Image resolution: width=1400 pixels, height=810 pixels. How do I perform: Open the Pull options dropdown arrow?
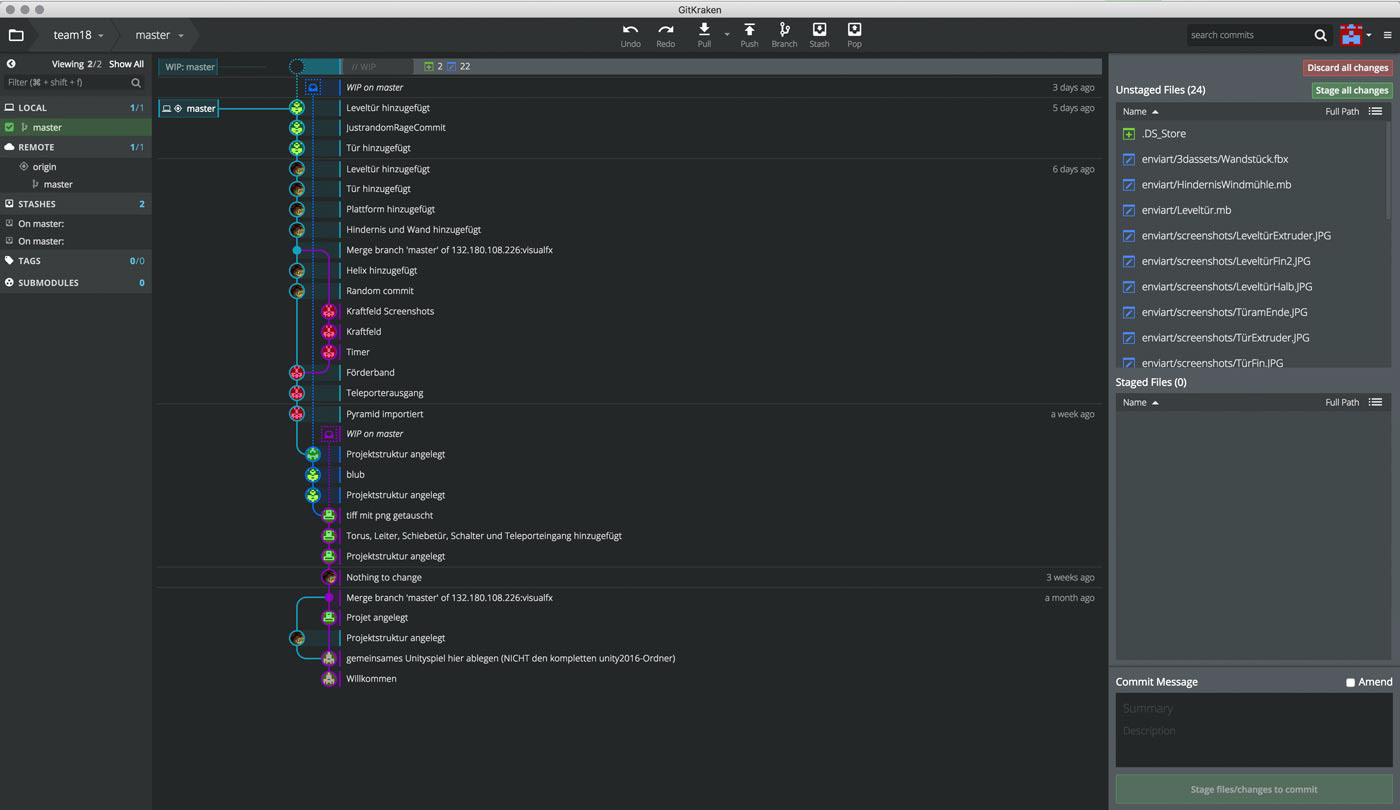pos(727,35)
